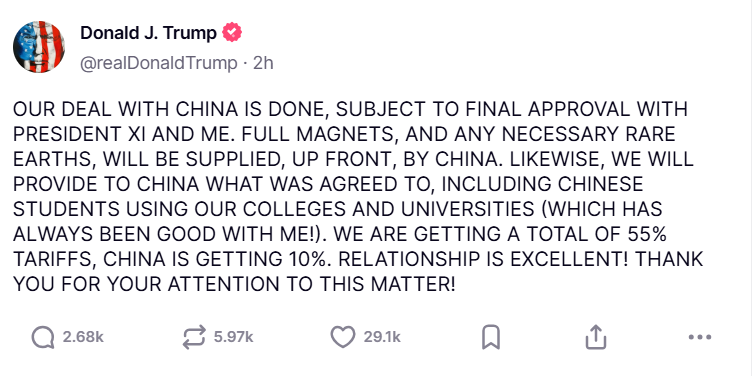This screenshot has height=376, width=753.
Task: Click the reply speech bubble icon
Action: point(43,337)
